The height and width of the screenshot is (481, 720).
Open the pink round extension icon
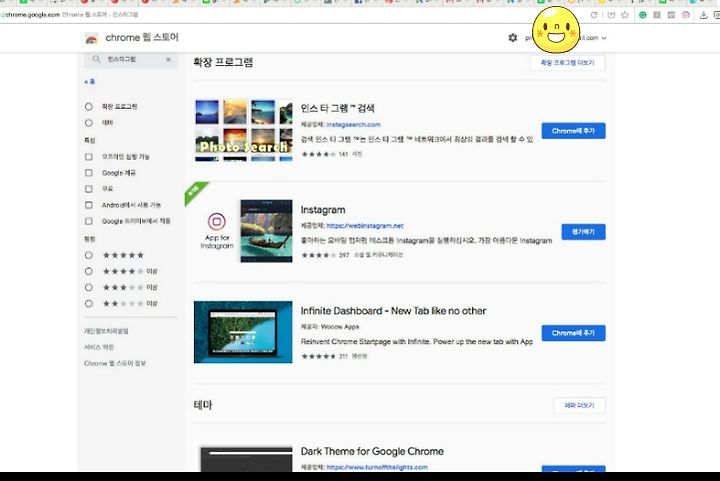pyautogui.click(x=686, y=15)
